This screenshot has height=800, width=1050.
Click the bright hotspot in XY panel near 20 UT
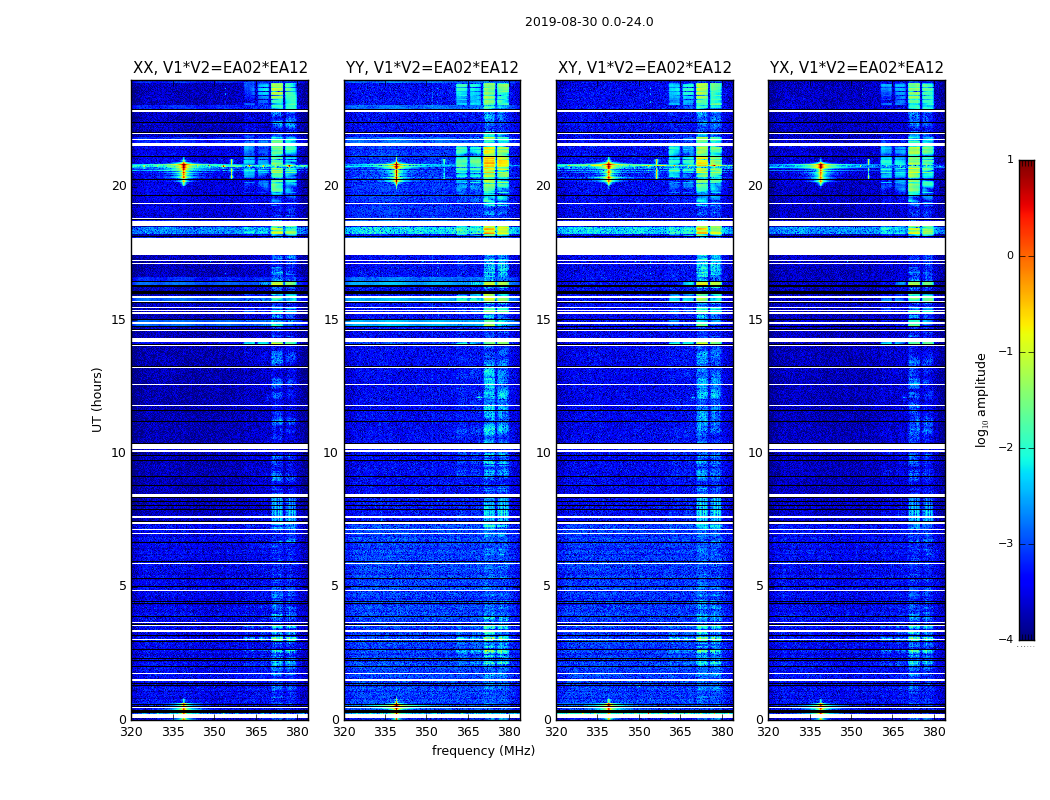[608, 167]
